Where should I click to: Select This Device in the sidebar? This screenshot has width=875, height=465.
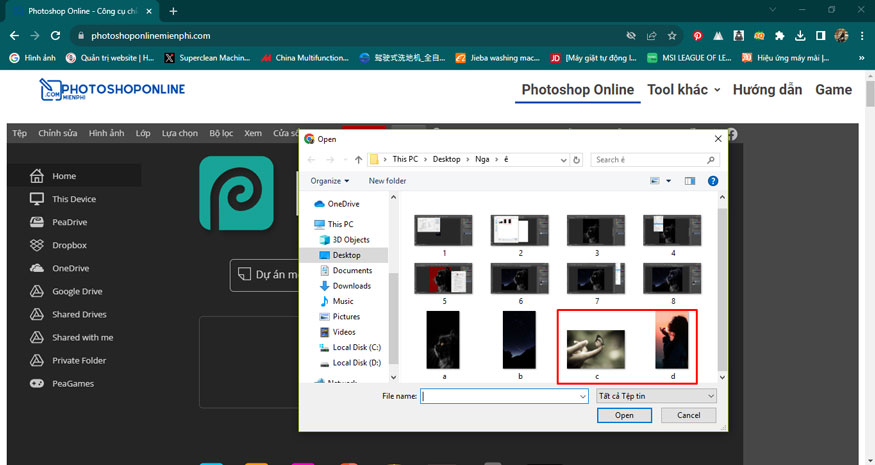point(74,199)
